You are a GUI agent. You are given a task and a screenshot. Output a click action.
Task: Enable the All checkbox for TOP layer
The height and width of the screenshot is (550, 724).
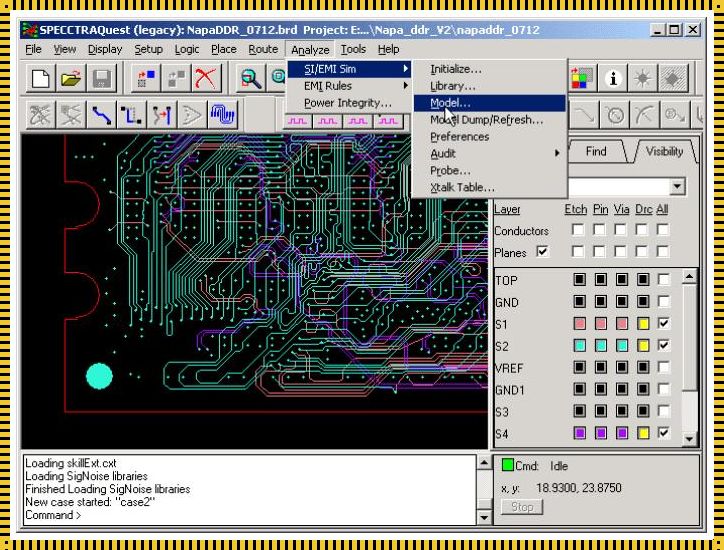coord(664,279)
